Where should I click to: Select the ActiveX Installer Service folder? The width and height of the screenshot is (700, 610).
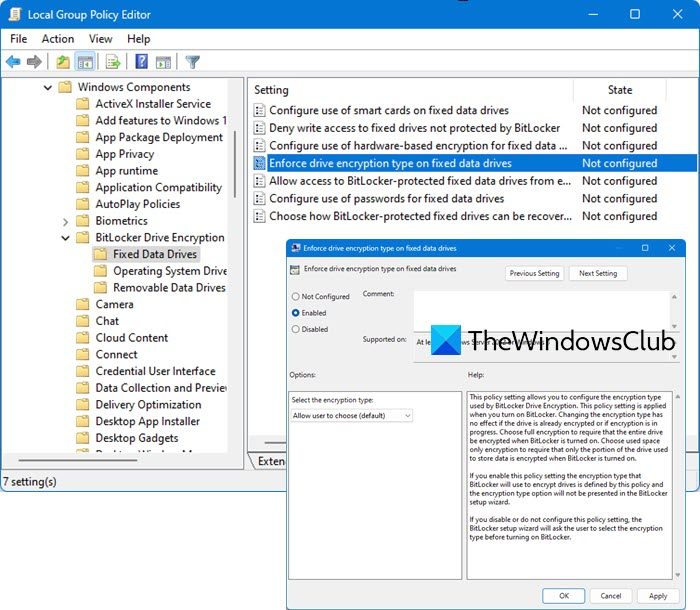153,104
